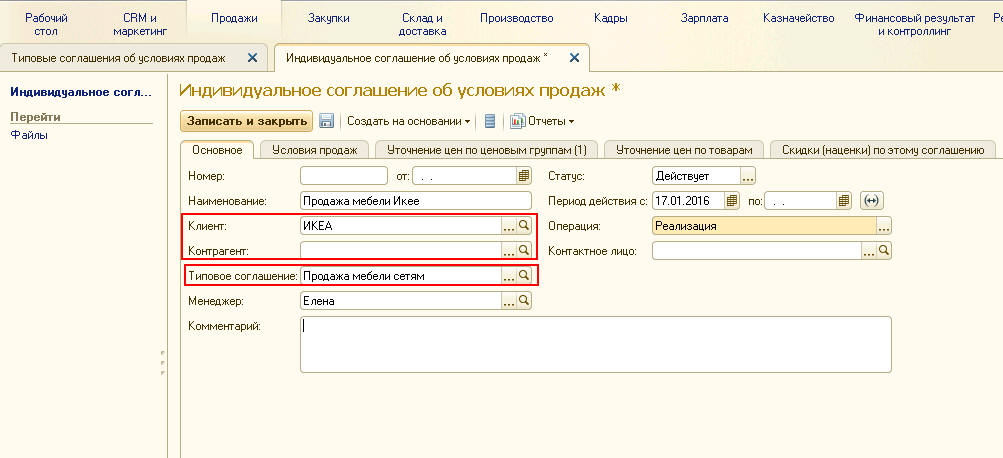Click the period range selector button
This screenshot has height=458, width=1003.
pos(869,201)
